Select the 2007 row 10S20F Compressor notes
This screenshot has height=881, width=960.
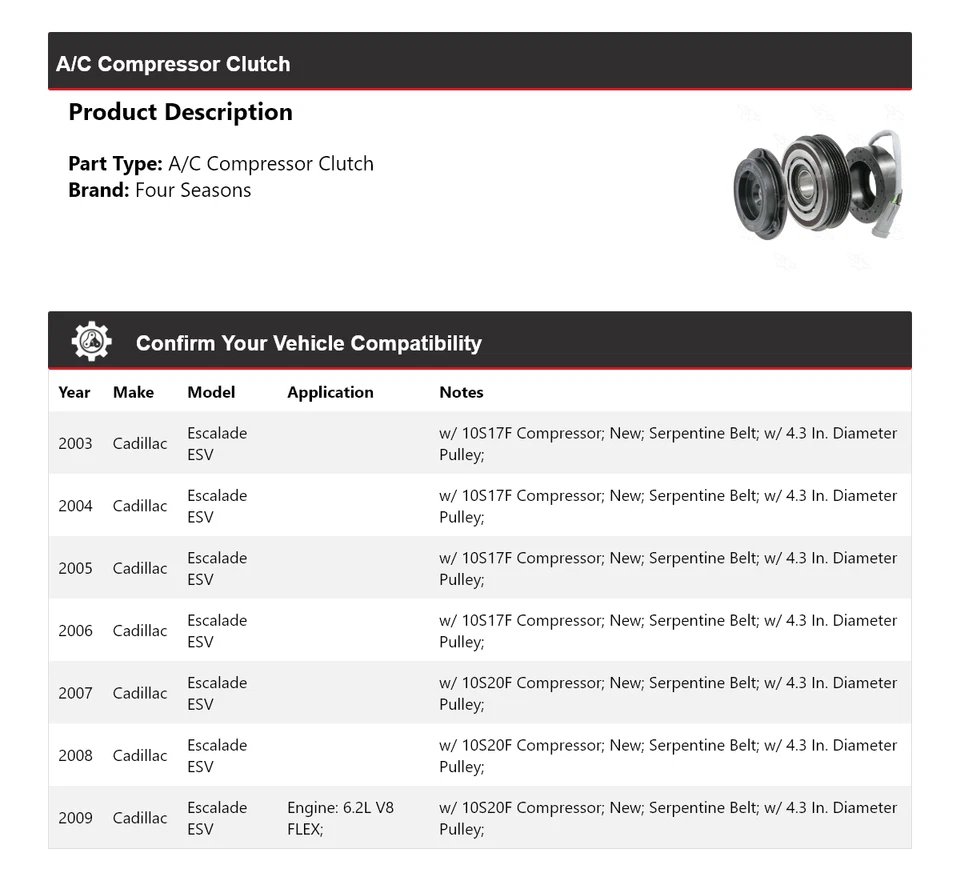coord(667,693)
